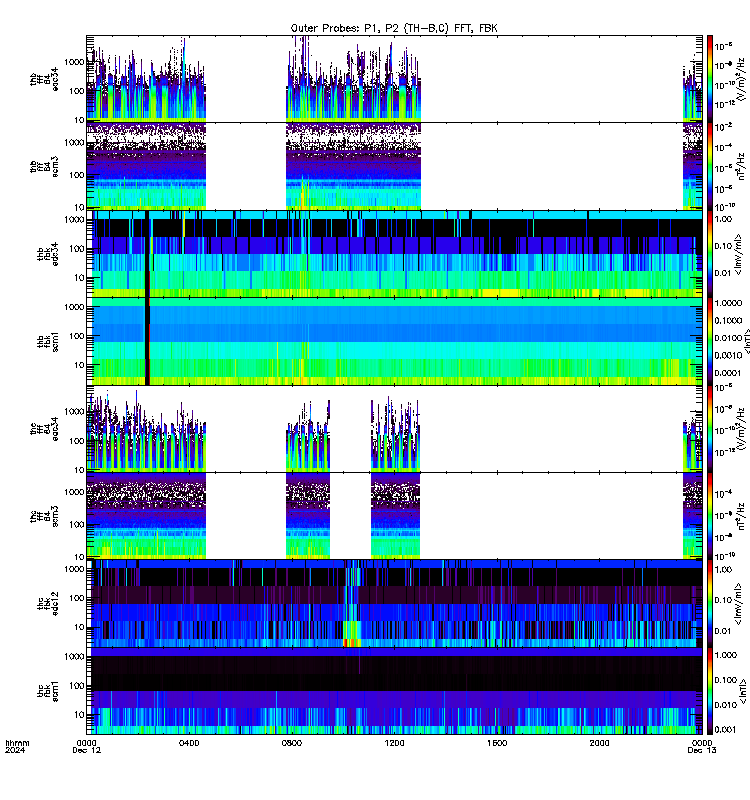Click the '0800' time axis label
Image resolution: width=750 pixels, height=800 pixels.
[x=292, y=743]
